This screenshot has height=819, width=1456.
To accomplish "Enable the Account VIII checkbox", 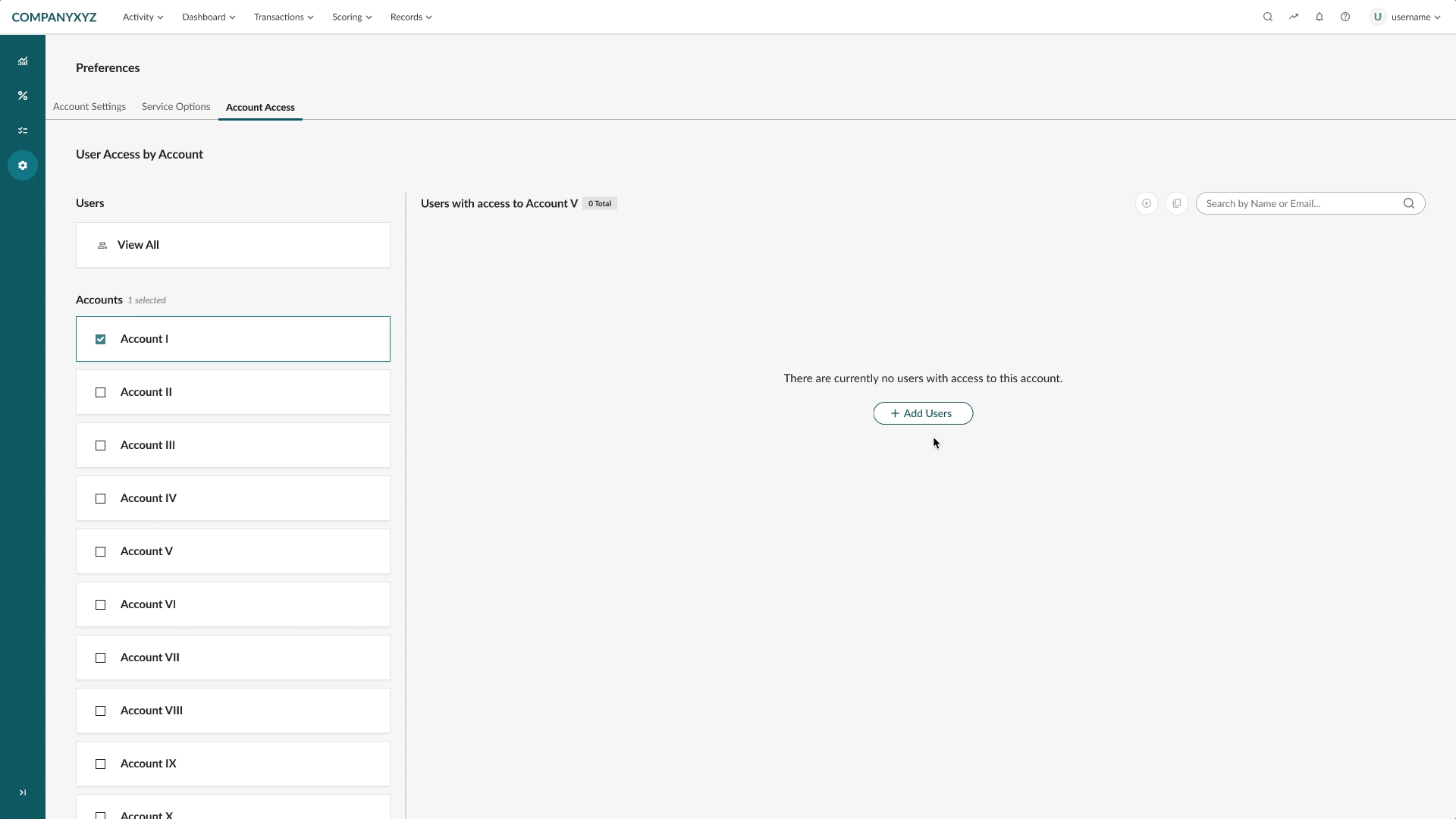I will click(x=99, y=711).
